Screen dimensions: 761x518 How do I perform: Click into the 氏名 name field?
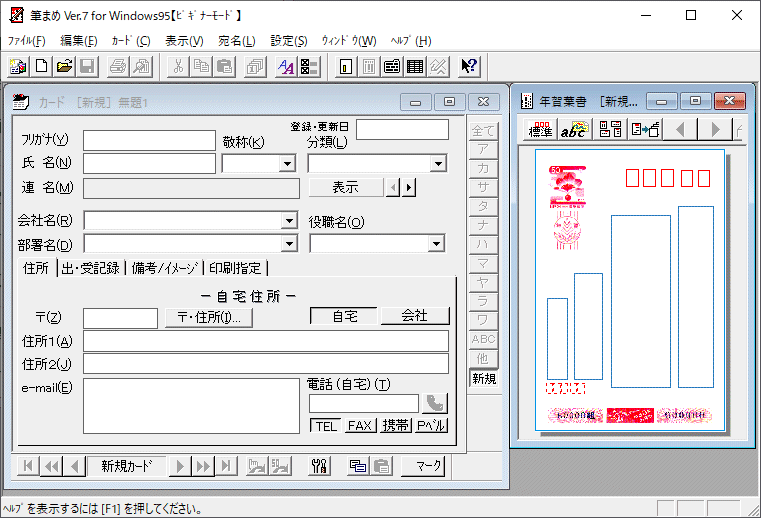tap(149, 164)
